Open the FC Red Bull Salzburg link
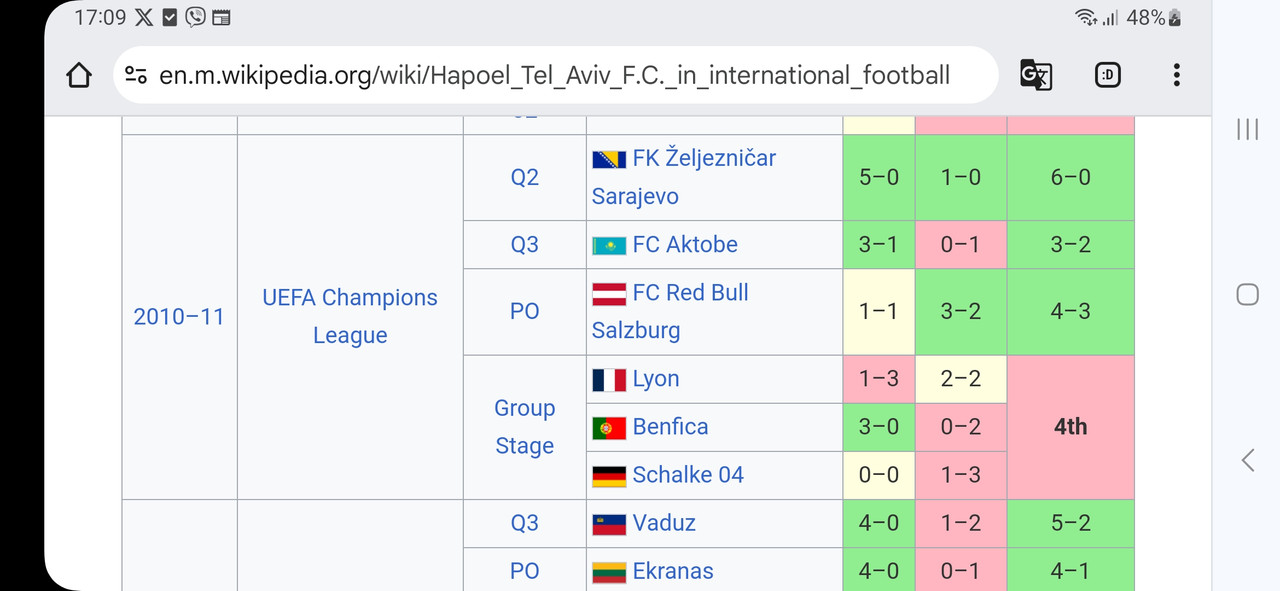1280x591 pixels. 670,311
